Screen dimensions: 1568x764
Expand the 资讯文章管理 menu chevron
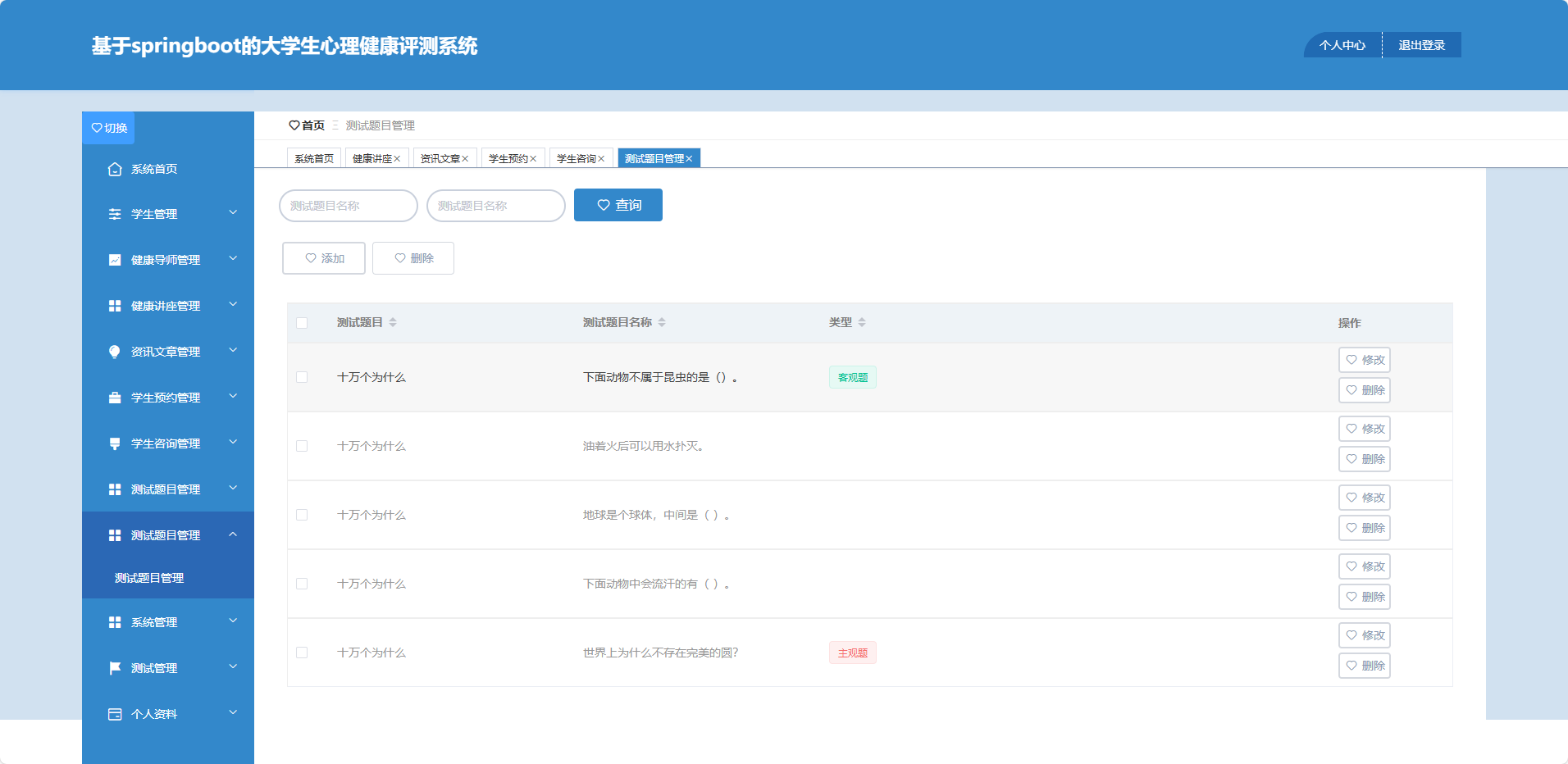(233, 351)
